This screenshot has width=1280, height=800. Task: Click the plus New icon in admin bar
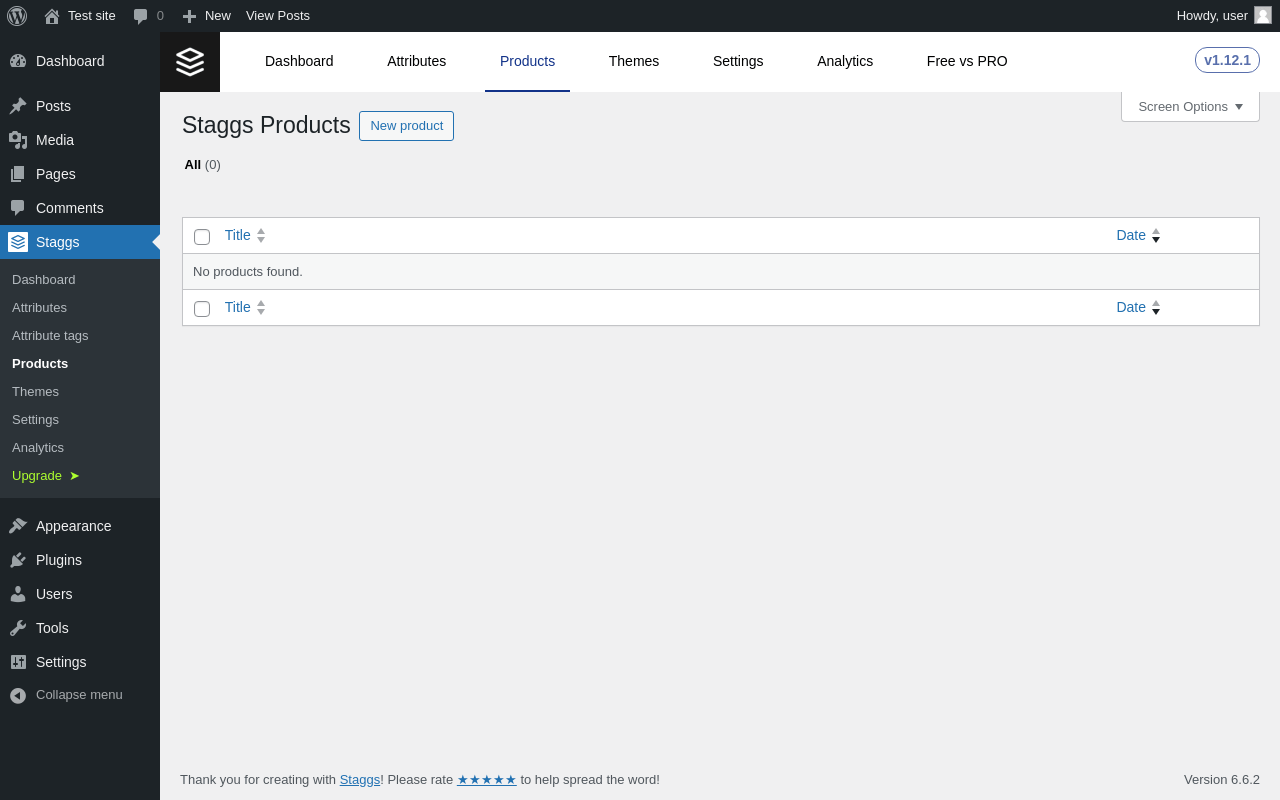(189, 16)
